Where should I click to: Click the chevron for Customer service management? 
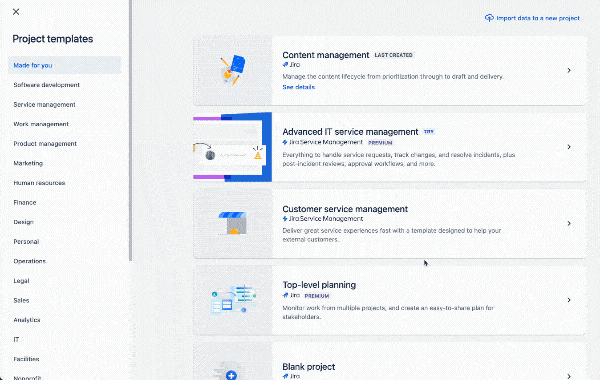tap(569, 223)
